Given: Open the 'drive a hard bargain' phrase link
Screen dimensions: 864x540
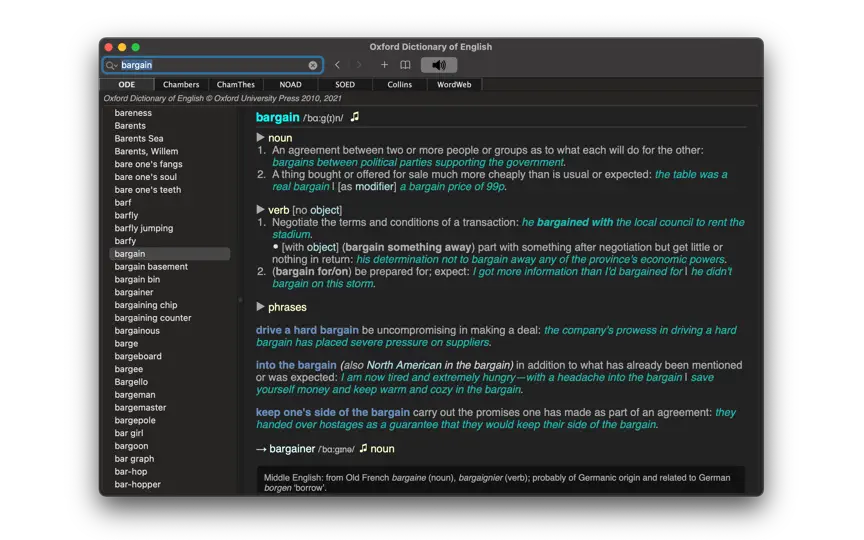Looking at the screenshot, I should (307, 330).
